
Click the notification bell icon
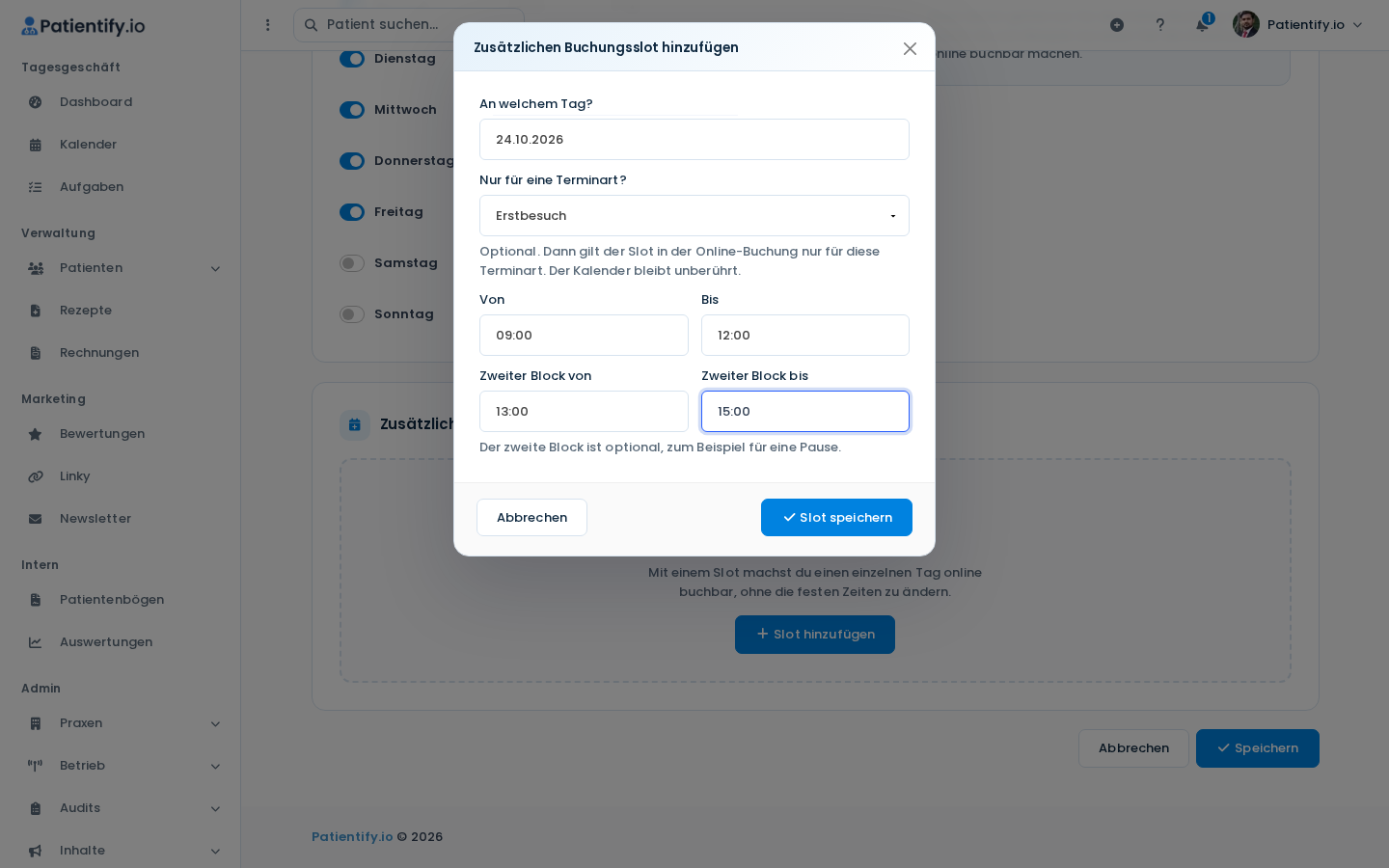pos(1202,25)
